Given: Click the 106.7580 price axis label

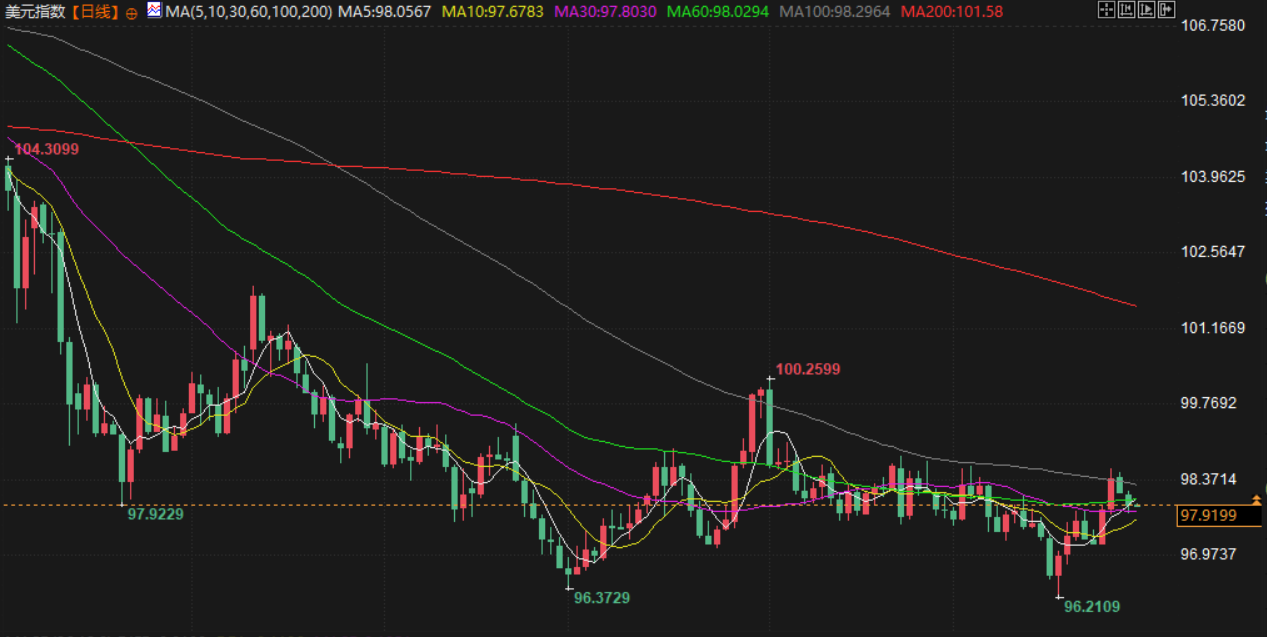Looking at the screenshot, I should [1213, 24].
